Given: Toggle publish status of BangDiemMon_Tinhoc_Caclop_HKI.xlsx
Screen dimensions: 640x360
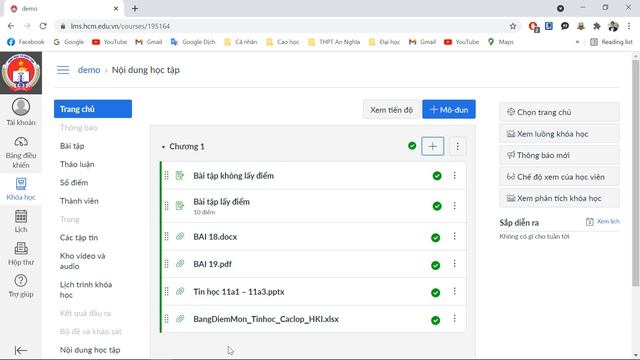Looking at the screenshot, I should [x=436, y=320].
